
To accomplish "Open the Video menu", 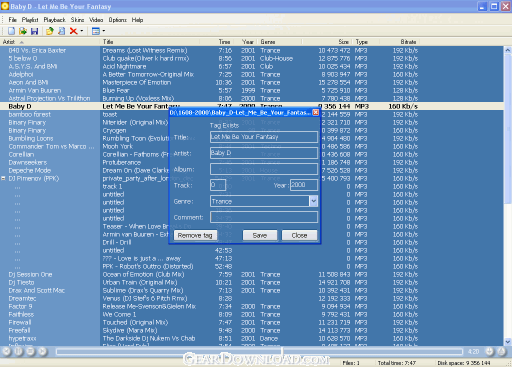I will (96, 20).
